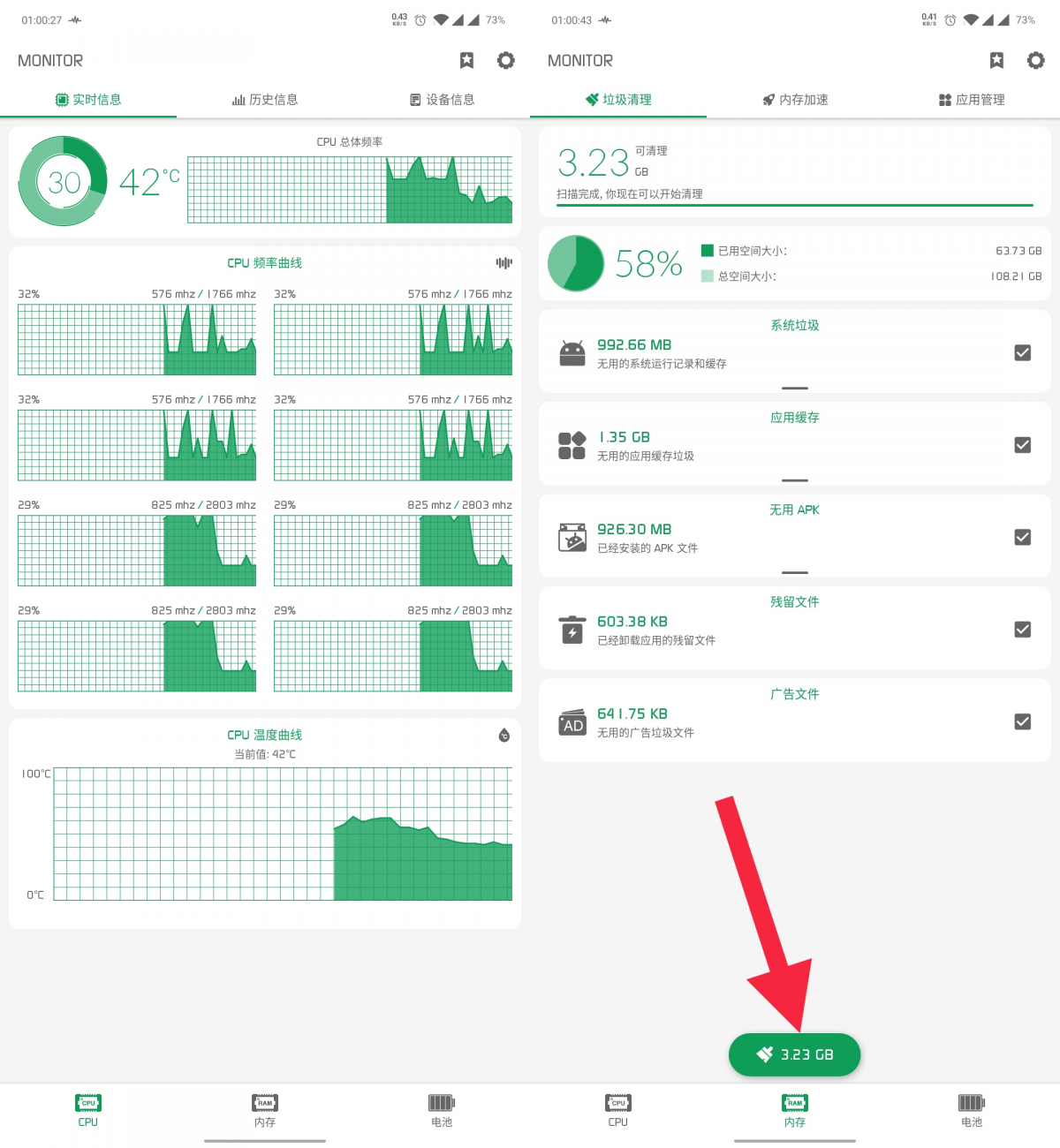
Task: Tap the CPU 总体频率 graph
Action: click(x=350, y=190)
